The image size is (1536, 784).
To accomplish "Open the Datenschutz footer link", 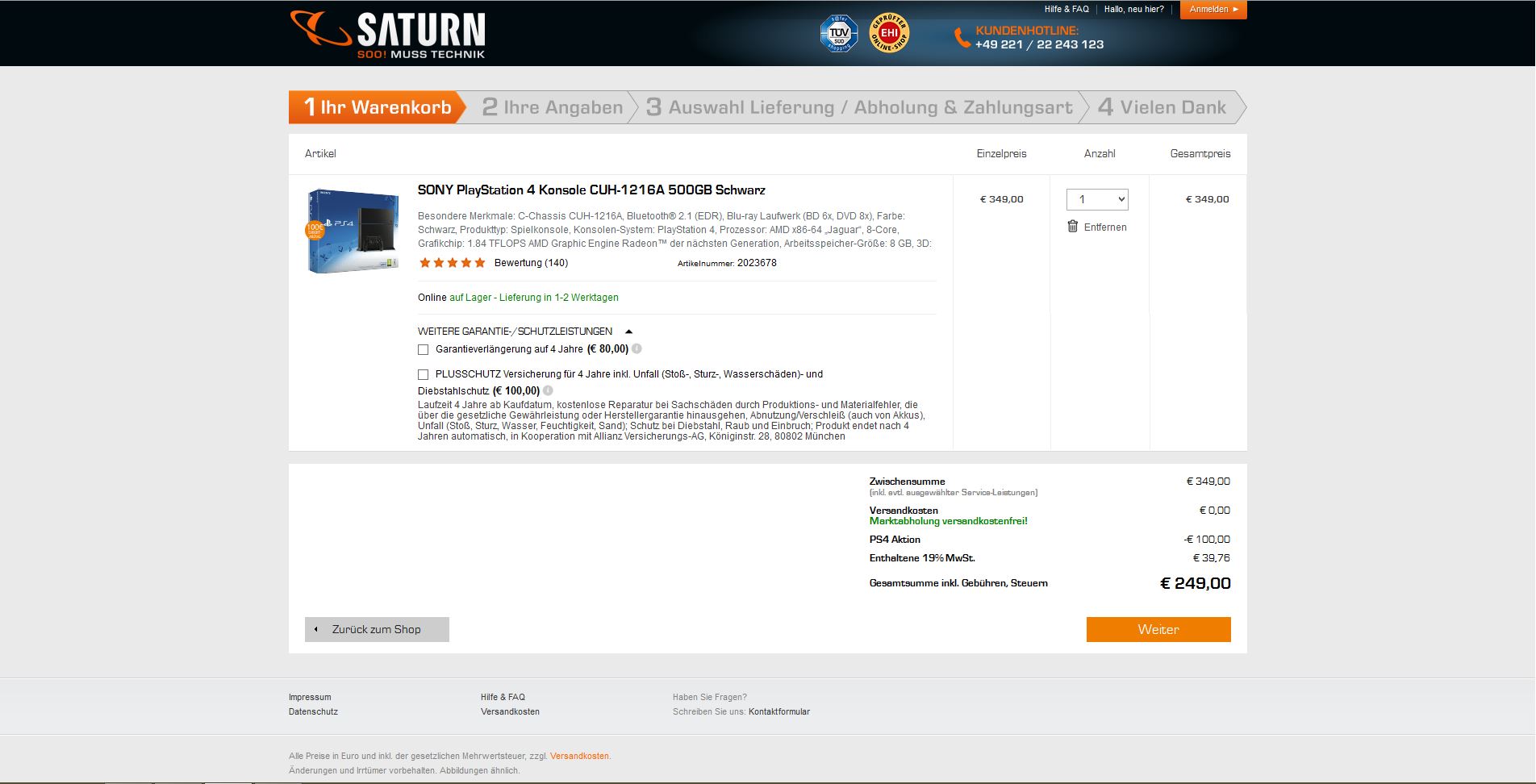I will [313, 711].
